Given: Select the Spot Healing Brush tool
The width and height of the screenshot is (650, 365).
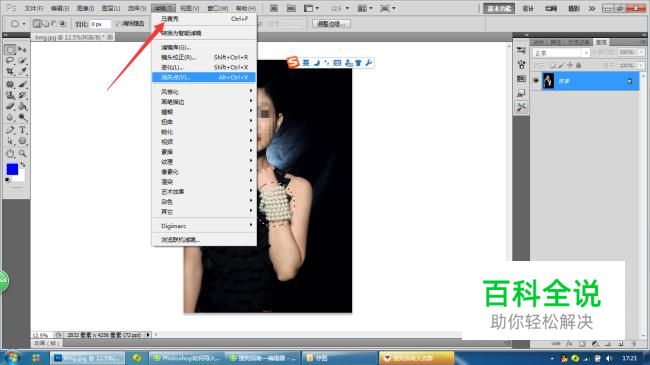Looking at the screenshot, I should 10,85.
